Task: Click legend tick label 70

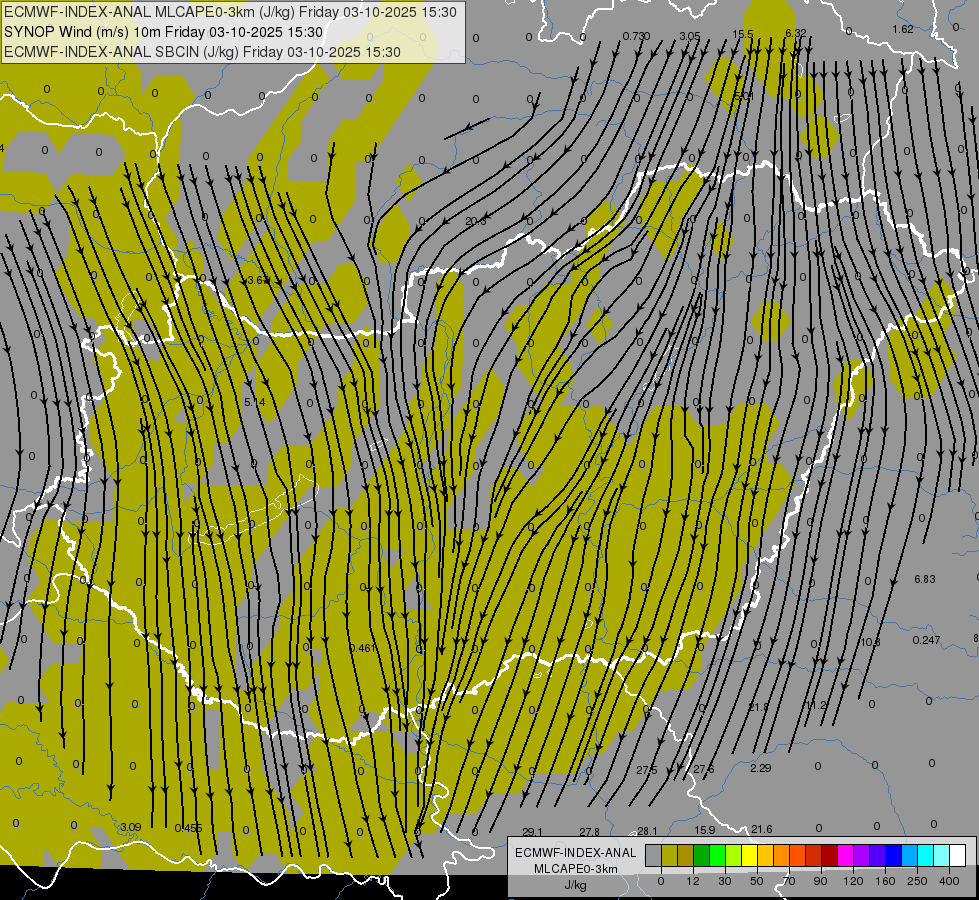Action: [789, 881]
